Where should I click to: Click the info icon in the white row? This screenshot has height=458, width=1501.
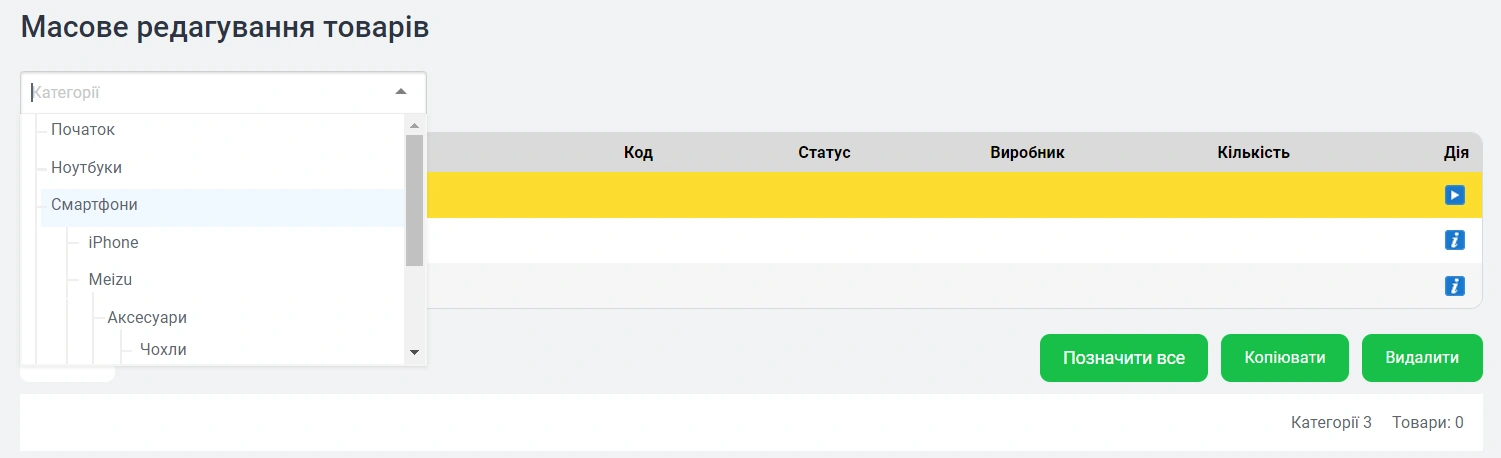[1454, 240]
